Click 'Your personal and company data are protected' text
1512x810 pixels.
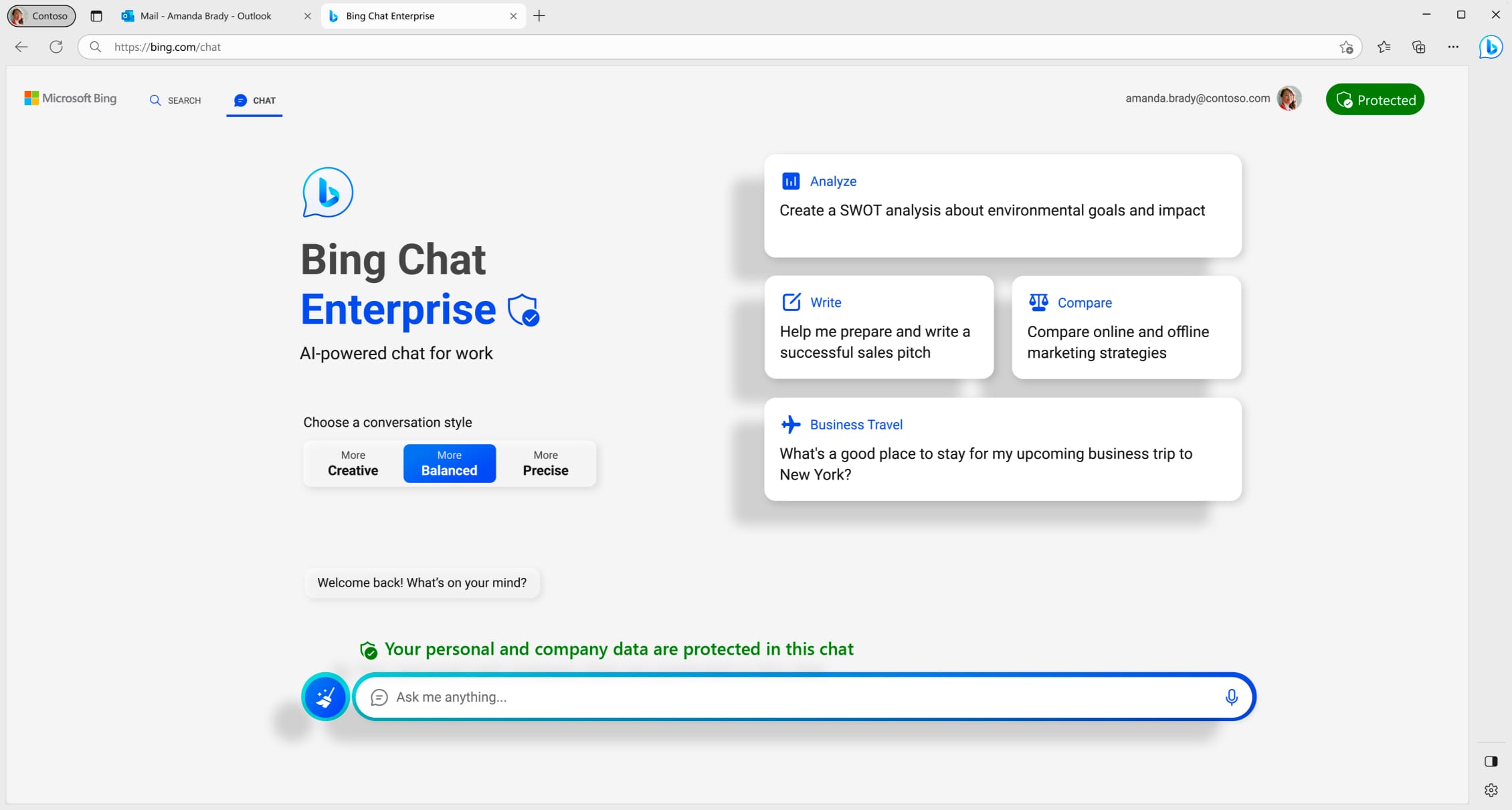pyautogui.click(x=619, y=649)
